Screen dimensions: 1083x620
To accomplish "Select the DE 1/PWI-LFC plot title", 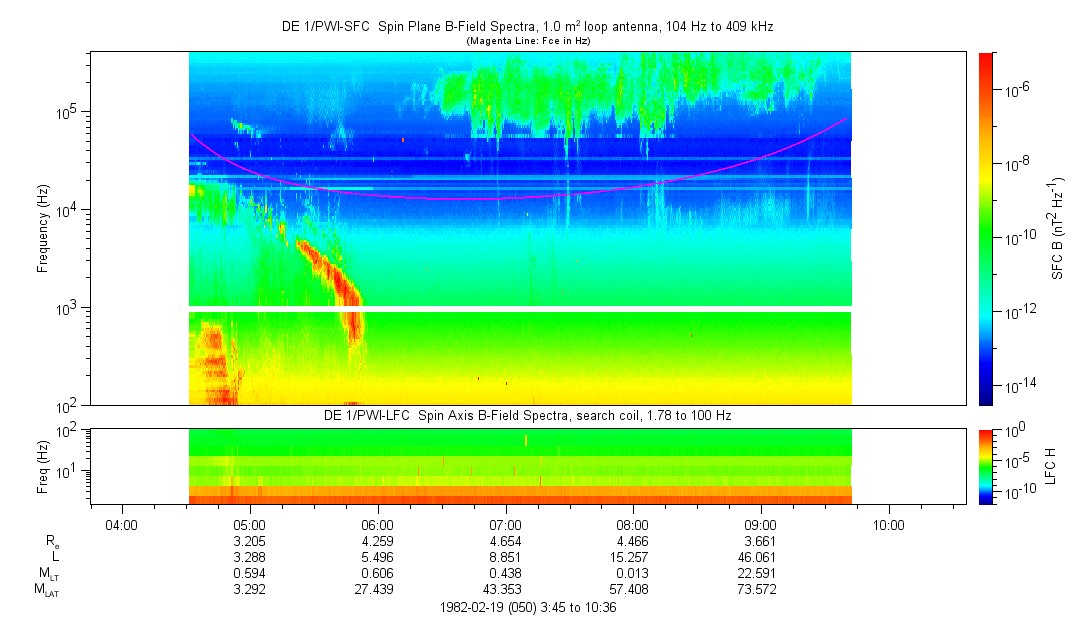I will (528, 416).
